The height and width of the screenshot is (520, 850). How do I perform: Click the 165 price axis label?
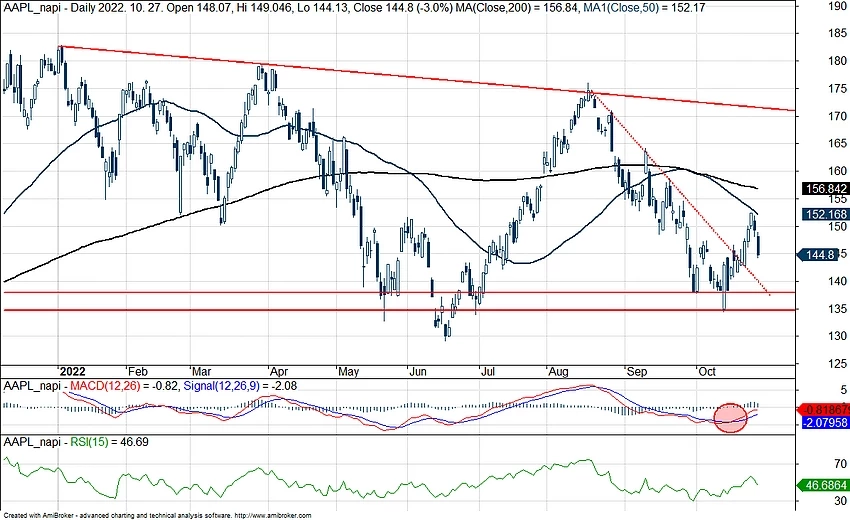[x=838, y=143]
